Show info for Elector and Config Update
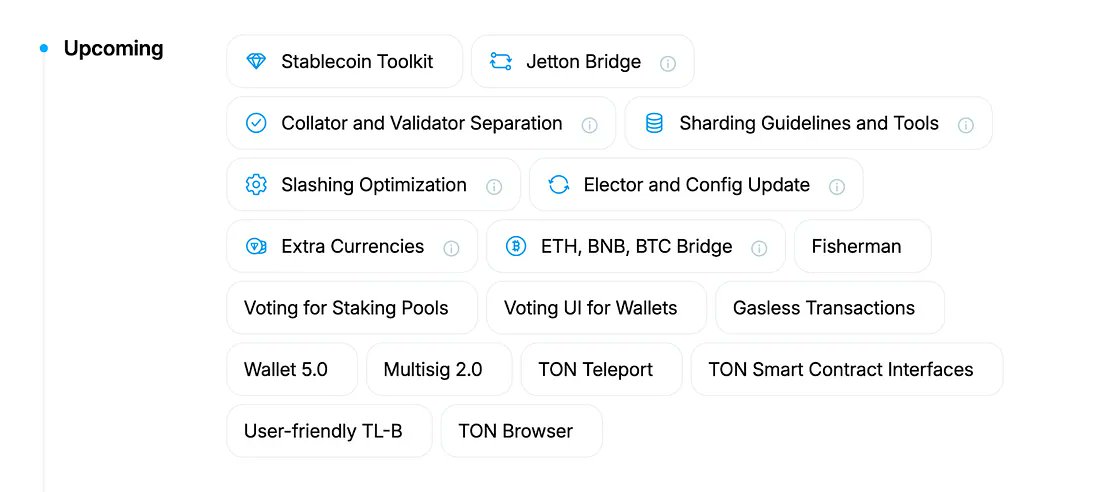This screenshot has width=1100, height=492. 837,187
